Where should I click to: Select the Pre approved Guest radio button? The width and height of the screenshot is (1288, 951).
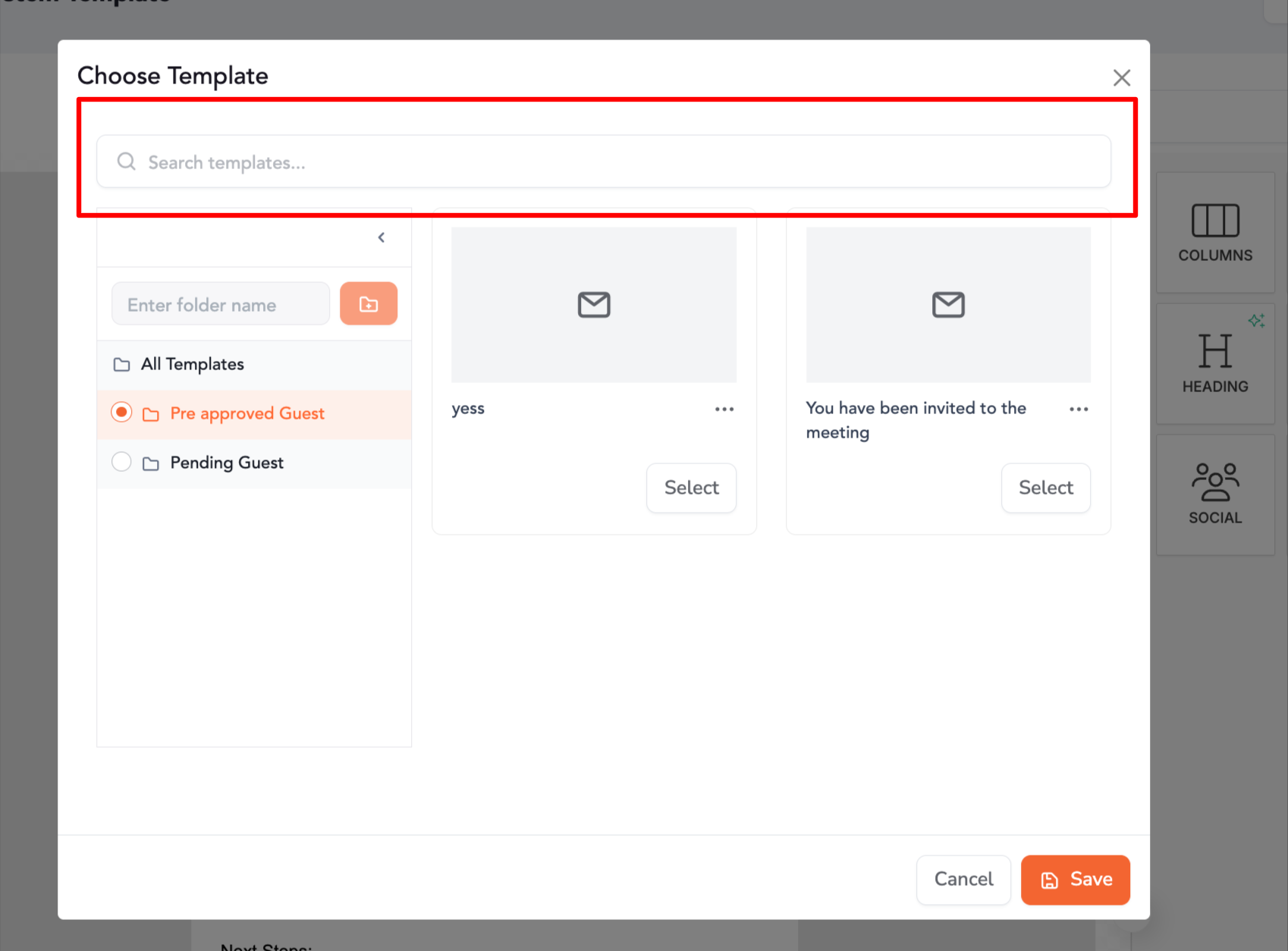click(121, 413)
